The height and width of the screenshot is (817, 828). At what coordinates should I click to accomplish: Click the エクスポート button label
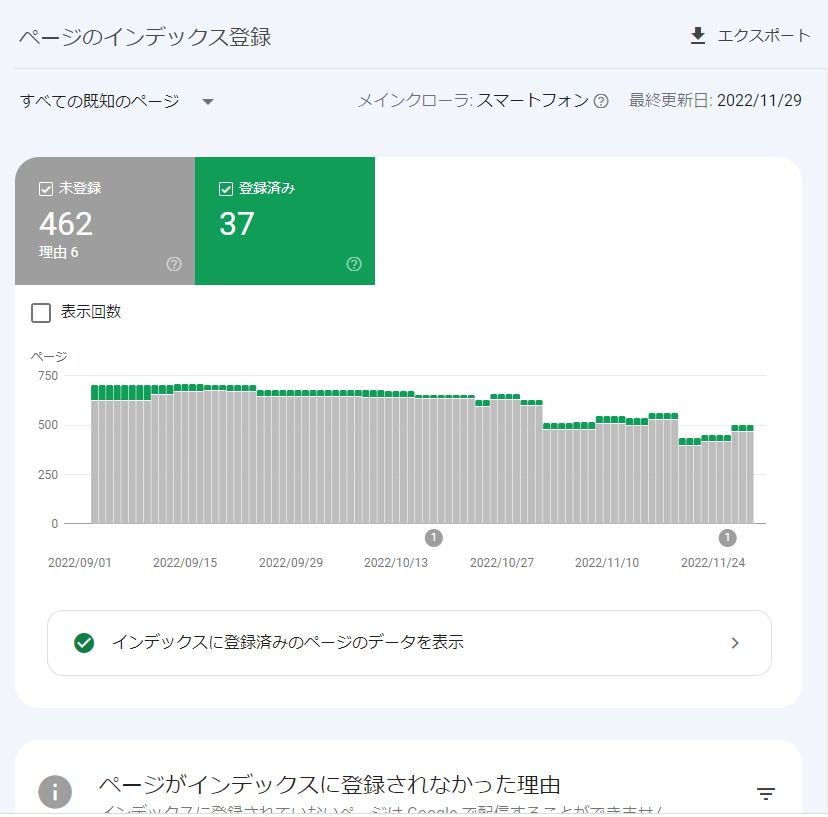click(764, 36)
